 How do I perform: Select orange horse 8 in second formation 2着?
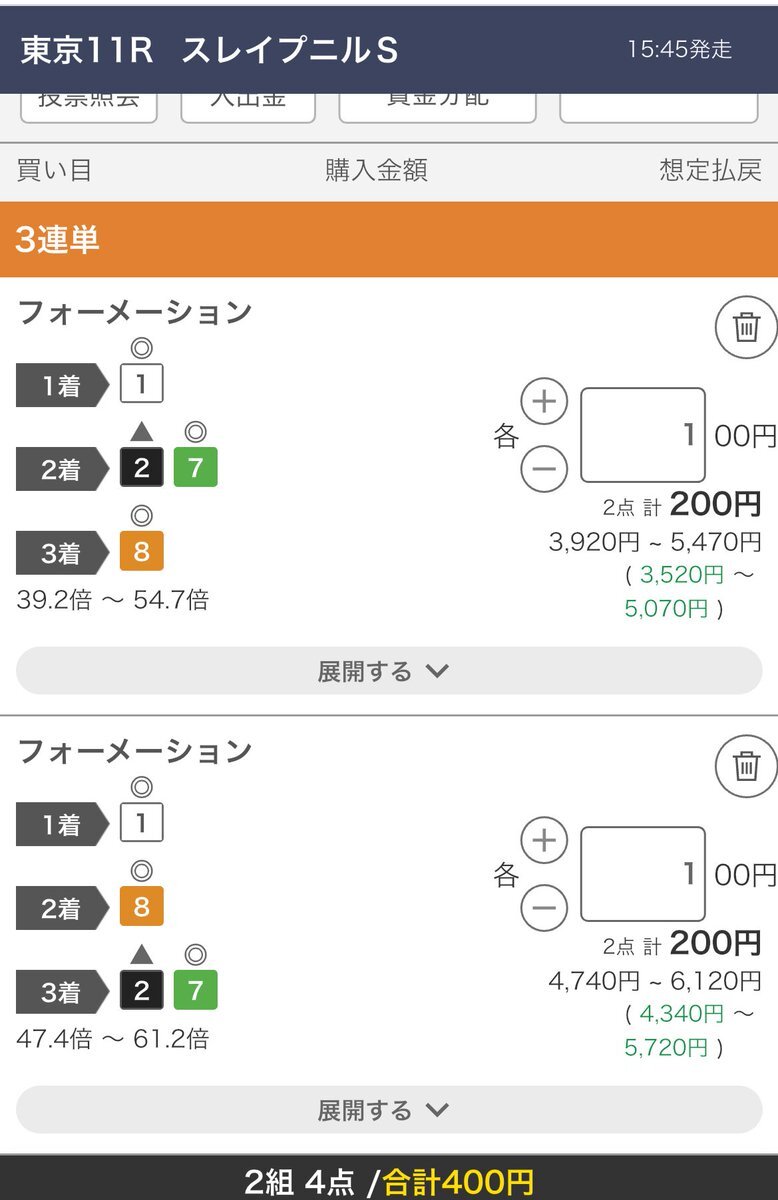[141, 907]
